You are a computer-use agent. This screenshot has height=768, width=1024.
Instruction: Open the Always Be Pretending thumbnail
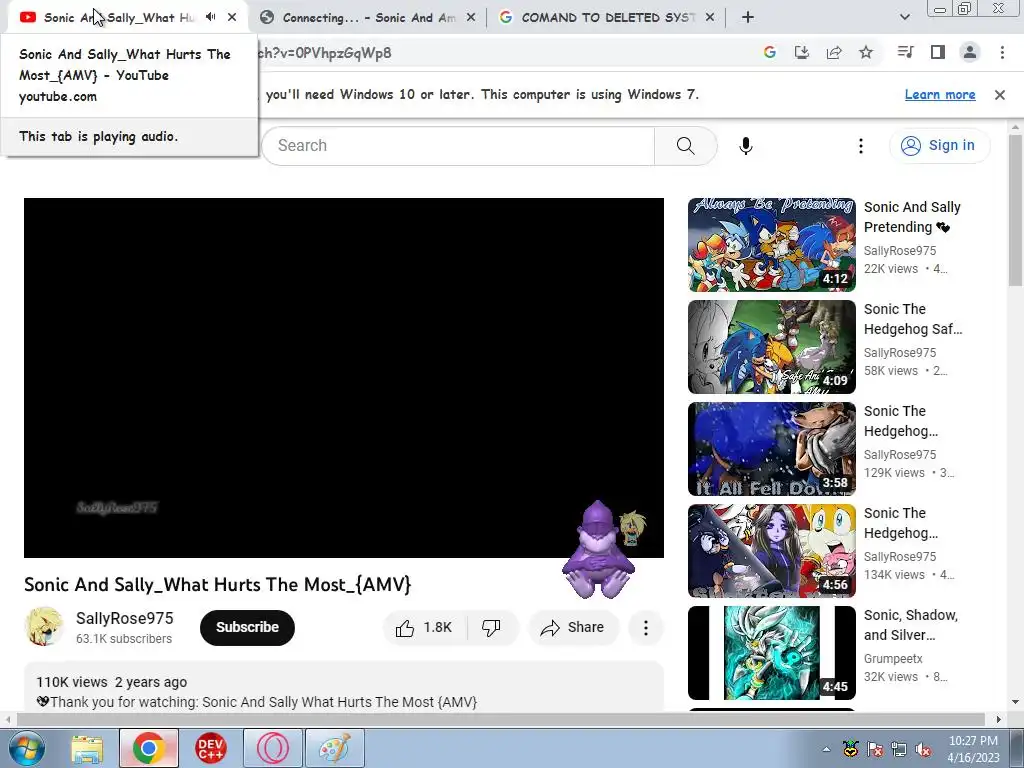tap(771, 244)
